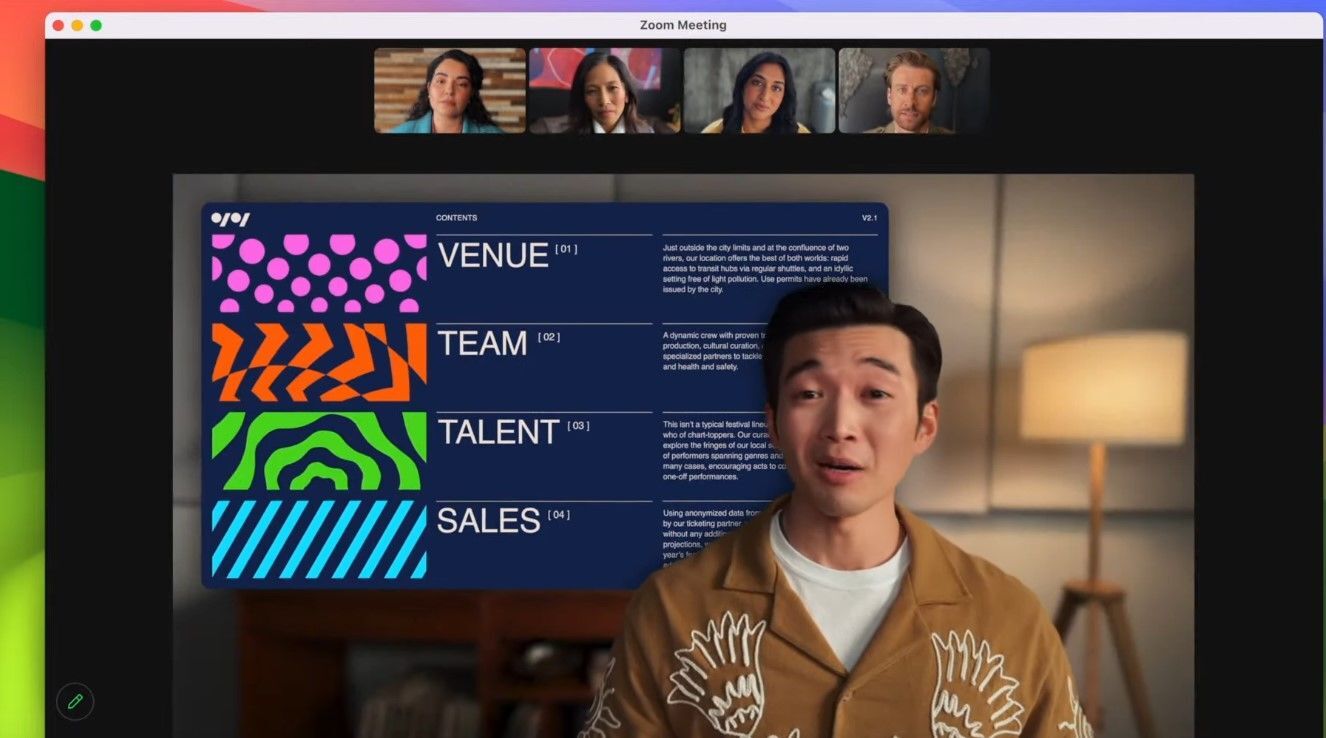Click the VENUE heading on the slide
The image size is (1326, 738).
(493, 256)
